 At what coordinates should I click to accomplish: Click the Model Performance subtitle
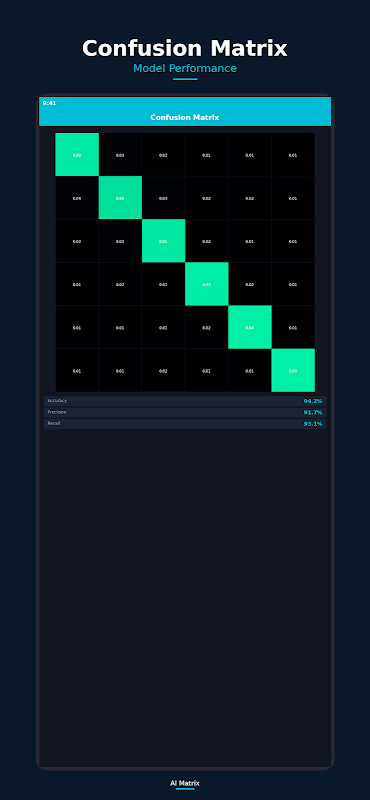[185, 68]
